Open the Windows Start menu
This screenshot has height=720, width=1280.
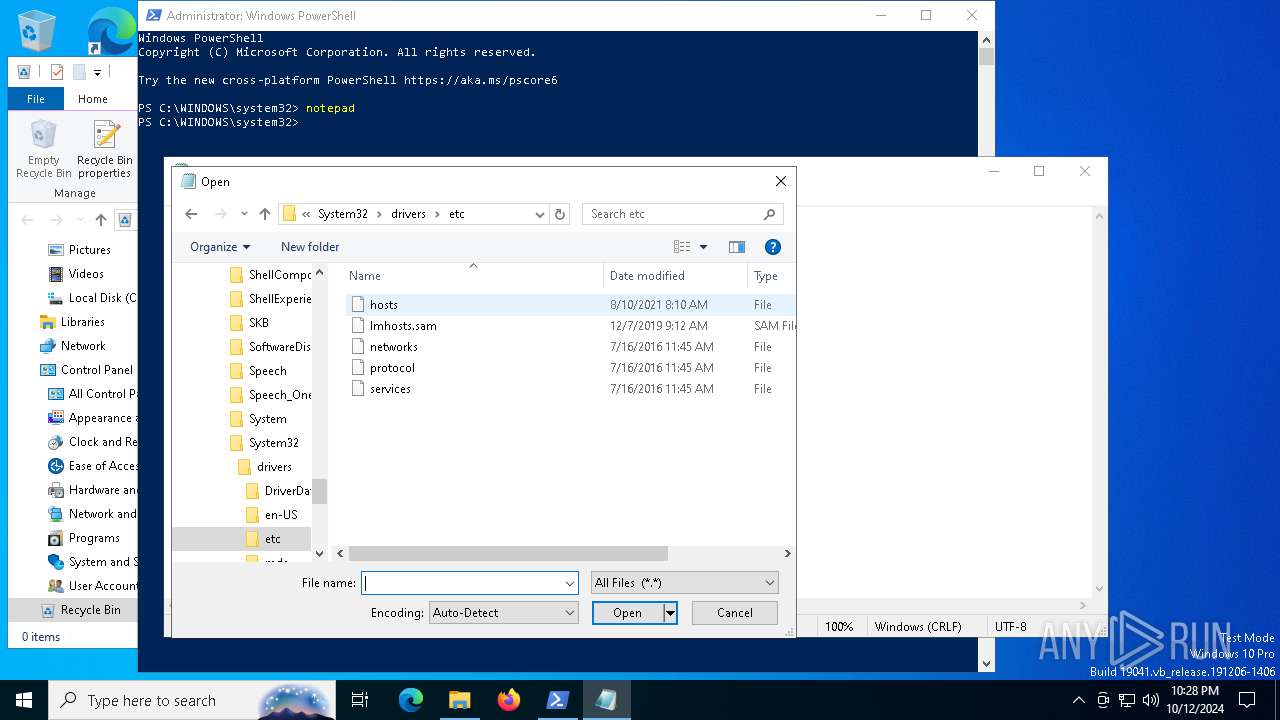24,700
